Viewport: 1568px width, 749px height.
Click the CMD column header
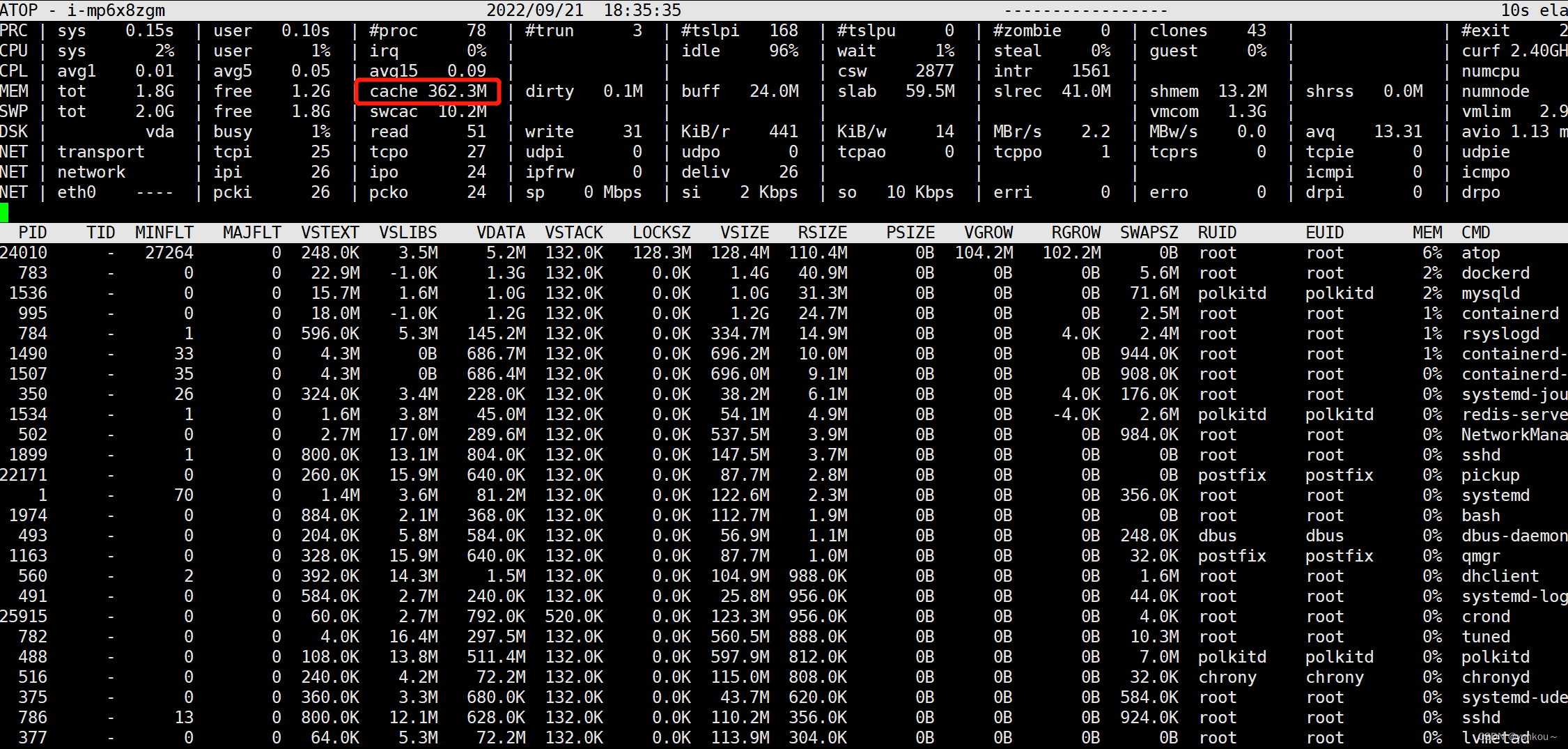(x=1475, y=232)
